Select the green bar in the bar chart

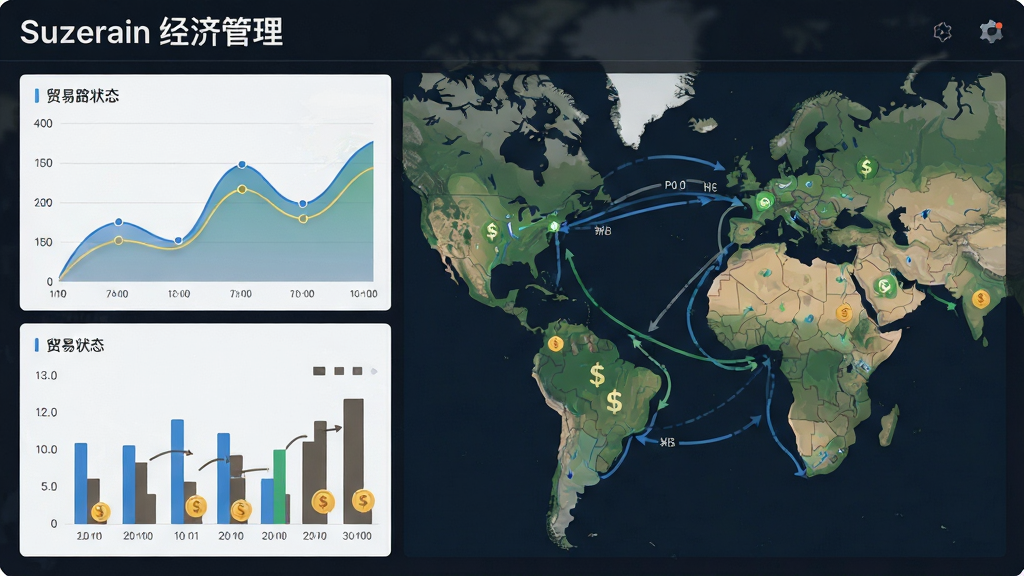[x=280, y=487]
